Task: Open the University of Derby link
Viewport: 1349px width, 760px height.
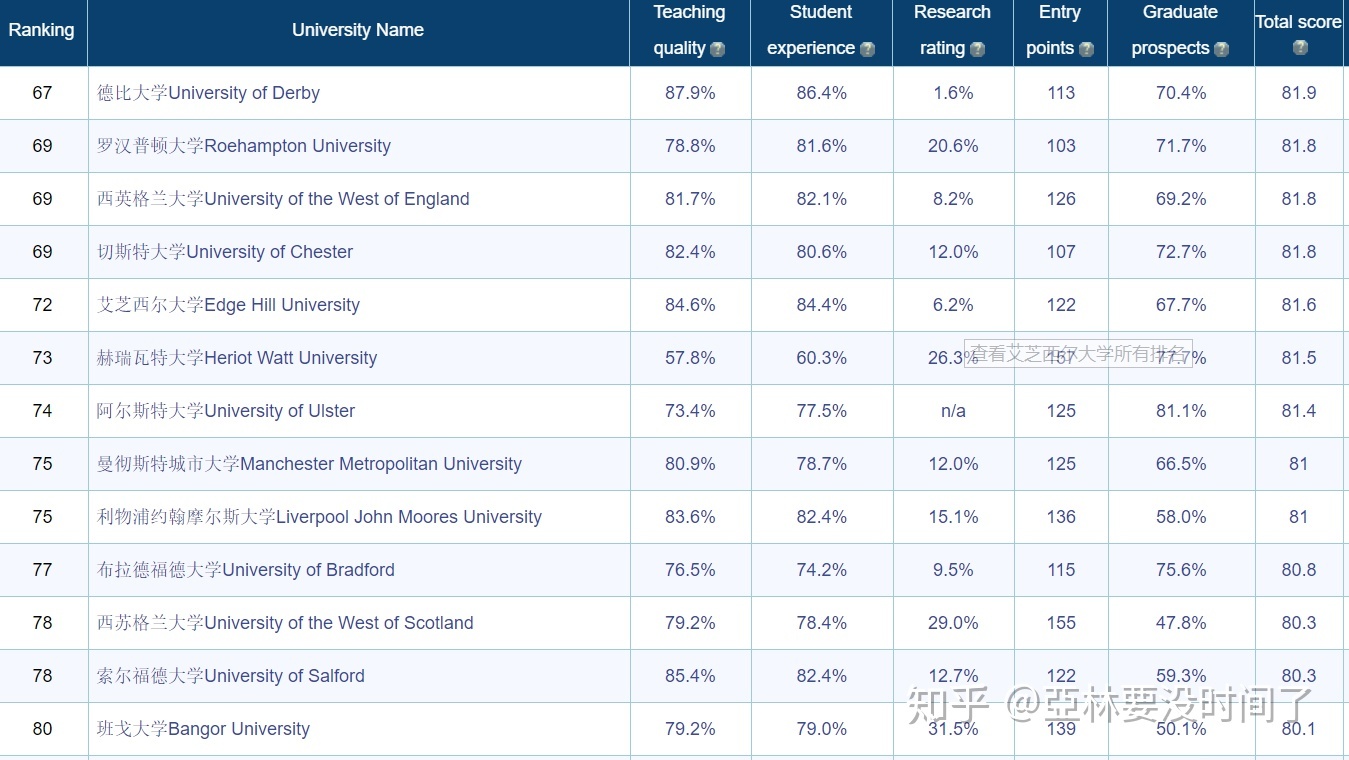Action: pyautogui.click(x=208, y=93)
